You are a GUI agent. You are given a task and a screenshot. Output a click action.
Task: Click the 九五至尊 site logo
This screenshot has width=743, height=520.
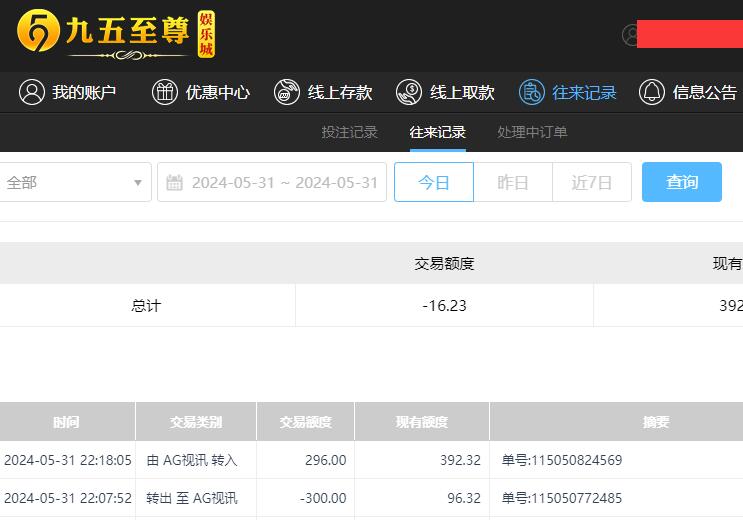[x=116, y=34]
